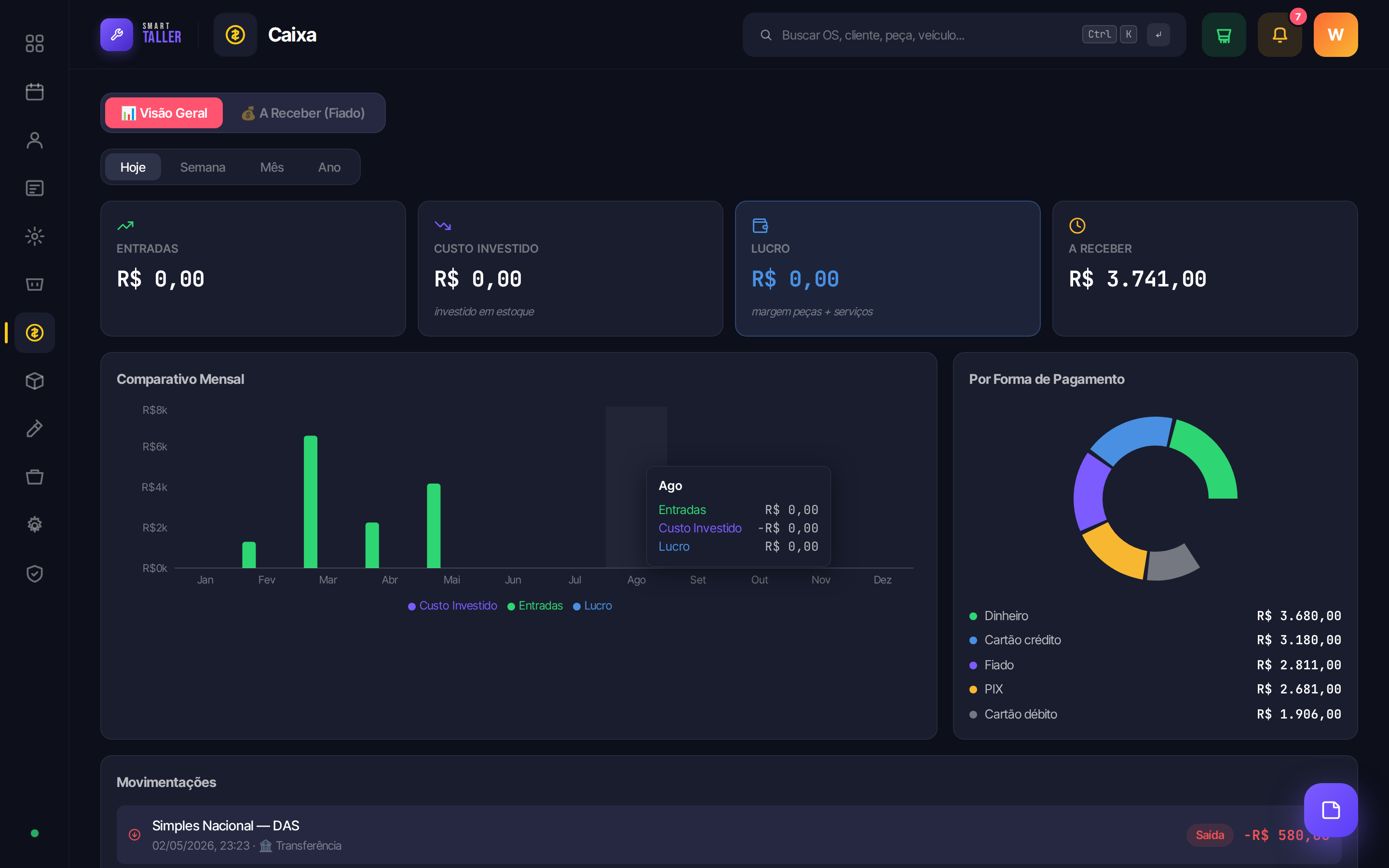Open the W user avatar menu
This screenshot has width=1389, height=868.
tap(1335, 35)
